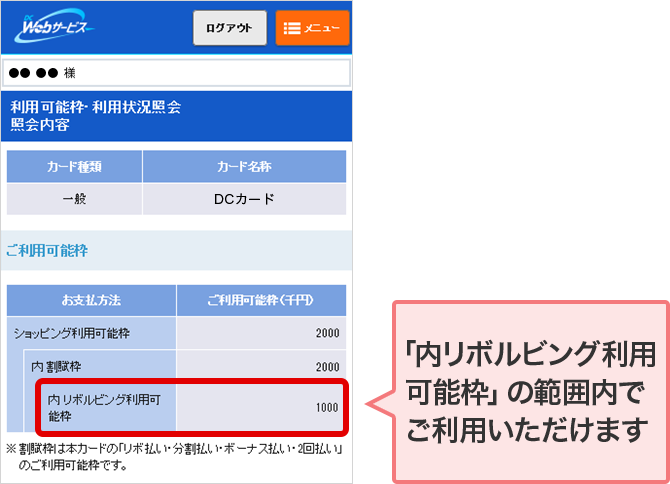Click the お支払方法 column header

pos(92,300)
